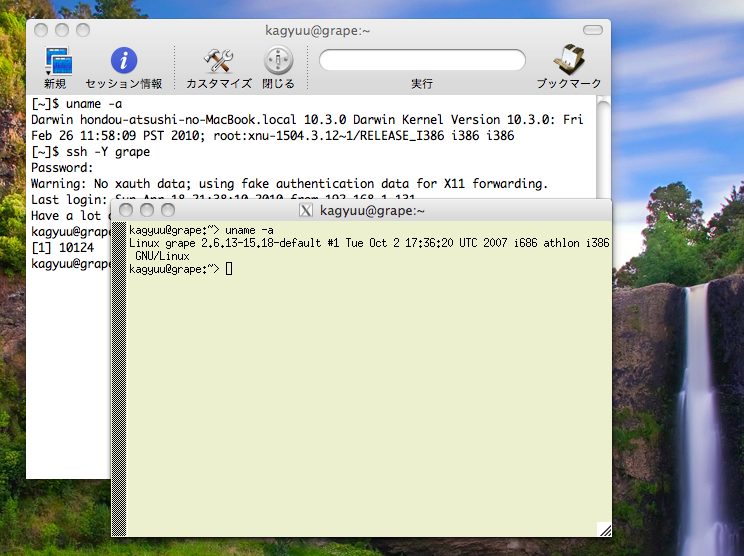Screen dimensions: 744x556
Task: Click the X11 icon in xterm title bar
Action: (306, 211)
